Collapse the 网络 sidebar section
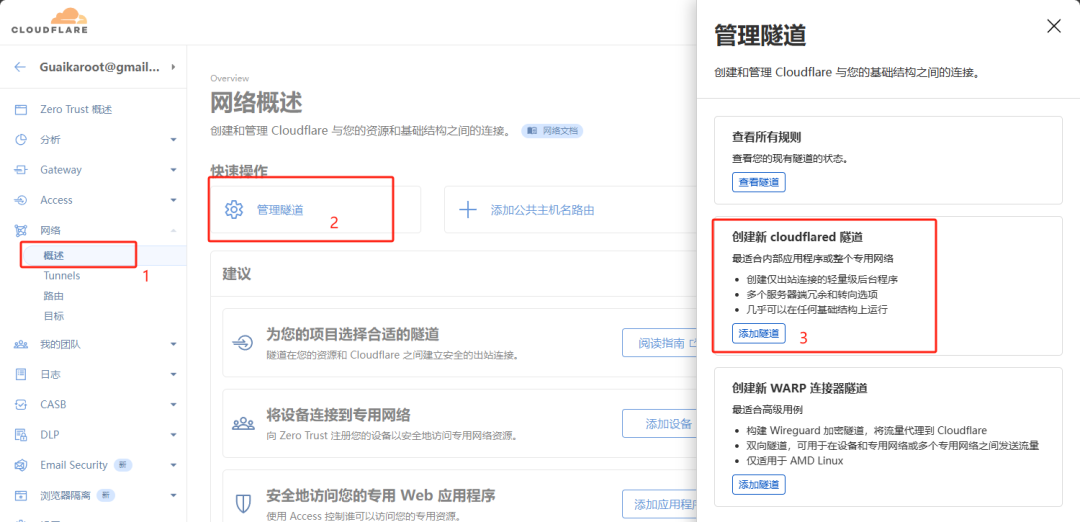This screenshot has width=1080, height=522. pos(173,230)
